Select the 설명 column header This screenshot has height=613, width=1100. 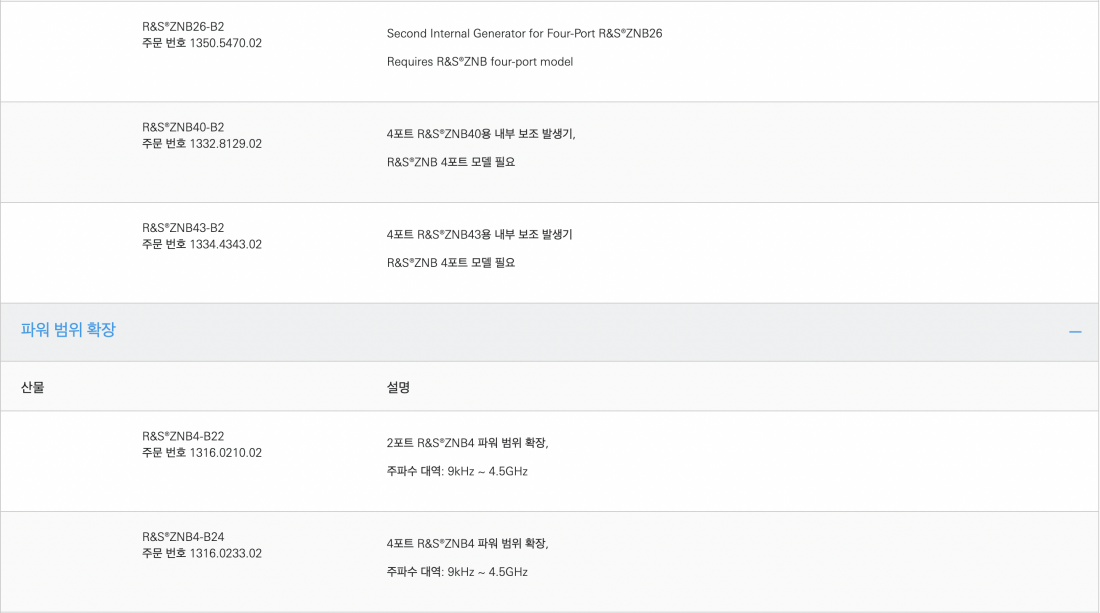397,386
